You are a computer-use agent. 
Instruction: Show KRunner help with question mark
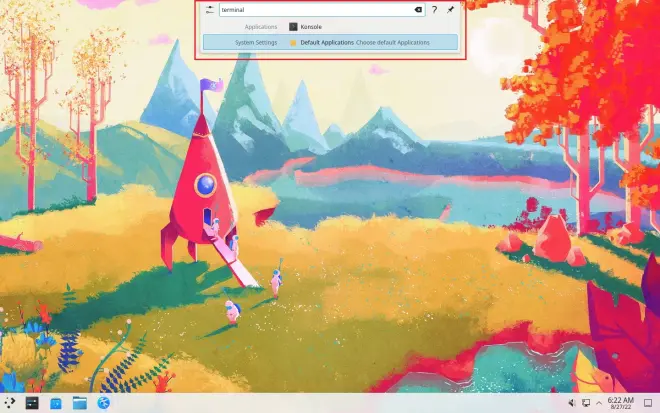(434, 10)
